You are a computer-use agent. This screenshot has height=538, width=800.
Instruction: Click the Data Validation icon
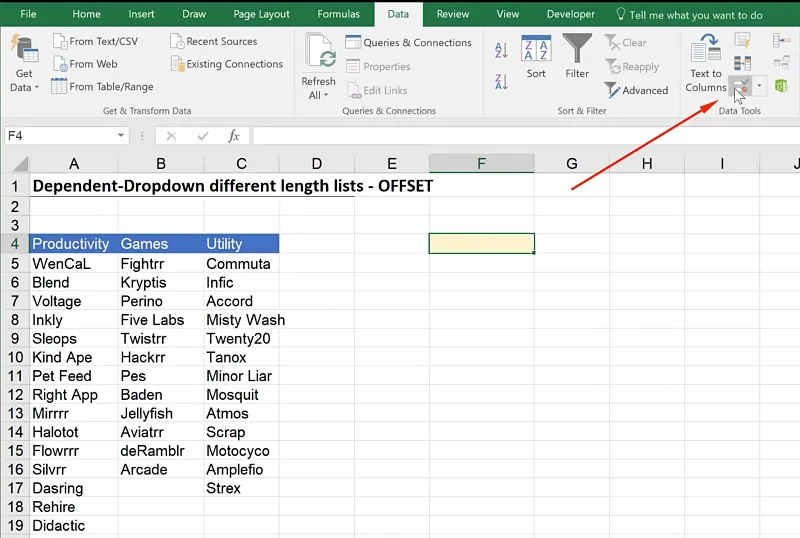739,88
